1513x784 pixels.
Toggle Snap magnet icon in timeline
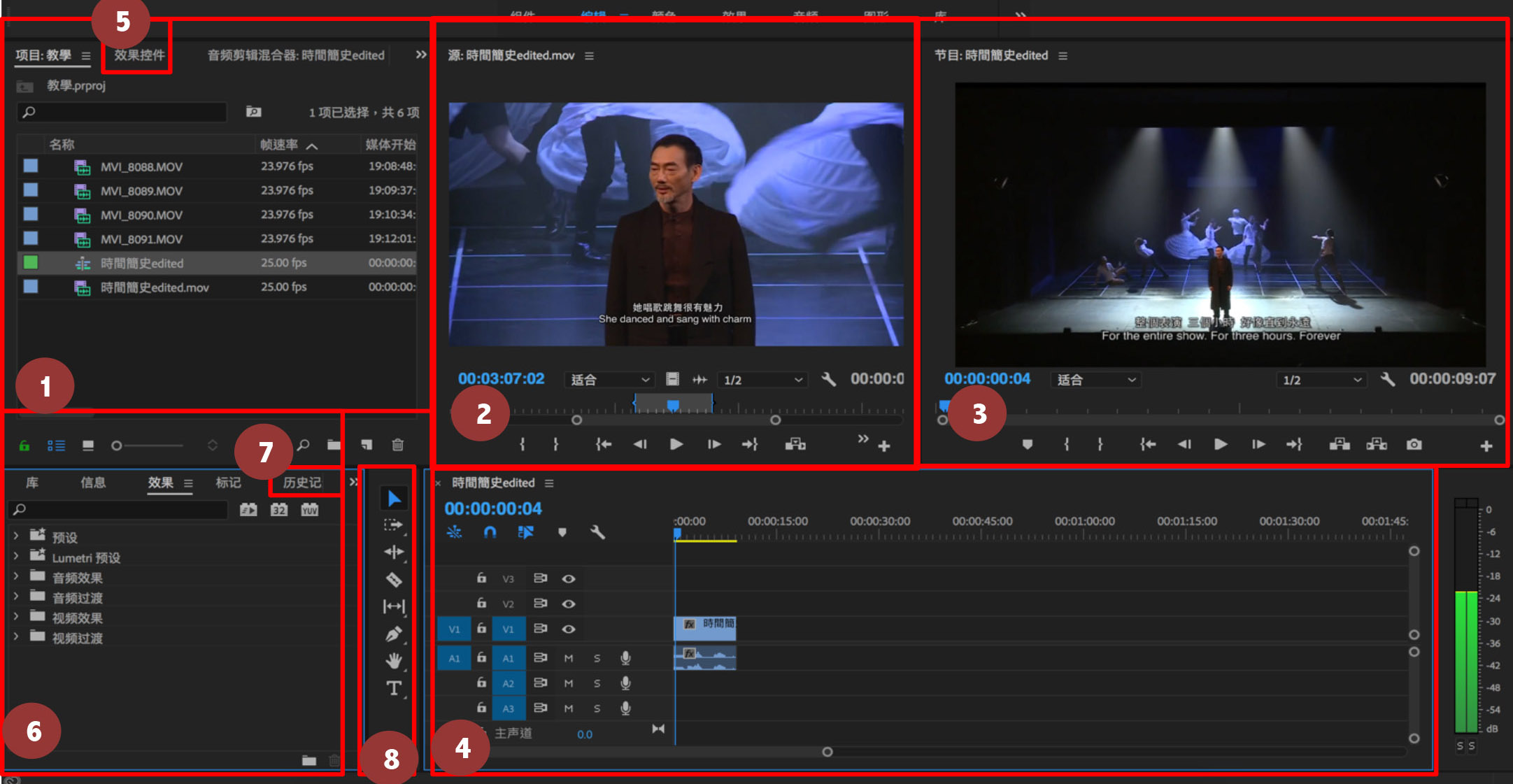click(490, 532)
